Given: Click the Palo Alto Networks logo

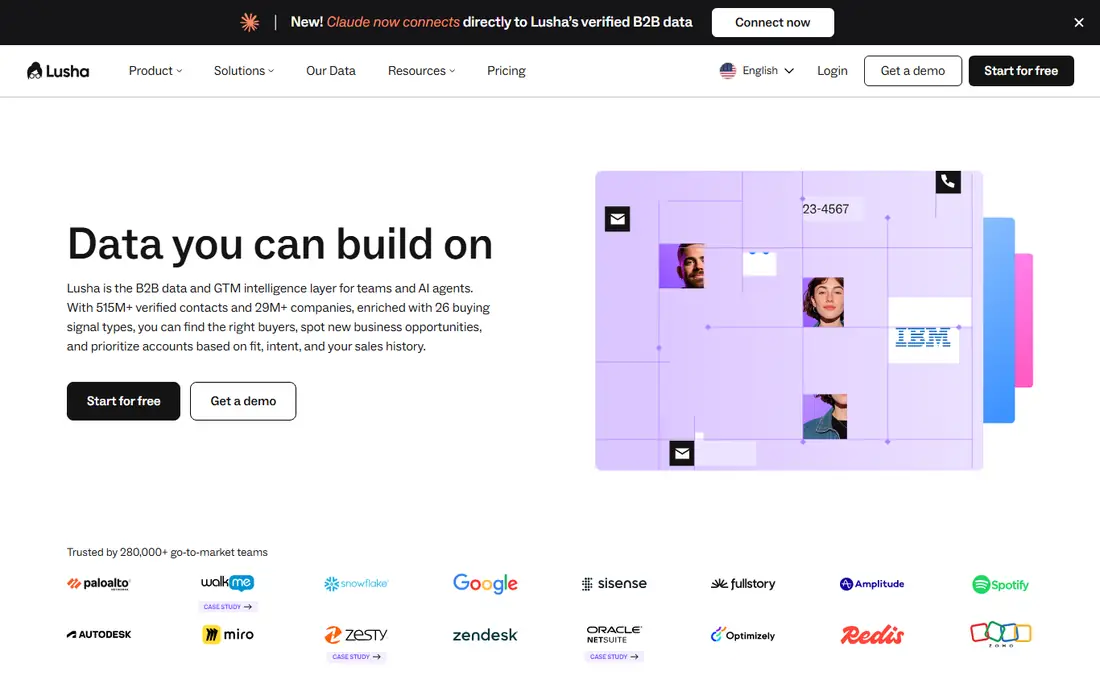Looking at the screenshot, I should point(99,584).
